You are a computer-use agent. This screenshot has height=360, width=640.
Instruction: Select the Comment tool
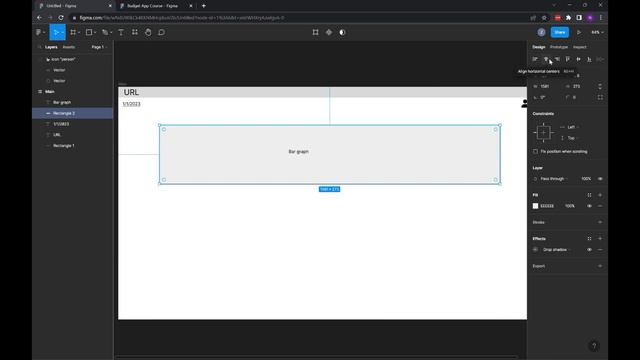coord(162,32)
